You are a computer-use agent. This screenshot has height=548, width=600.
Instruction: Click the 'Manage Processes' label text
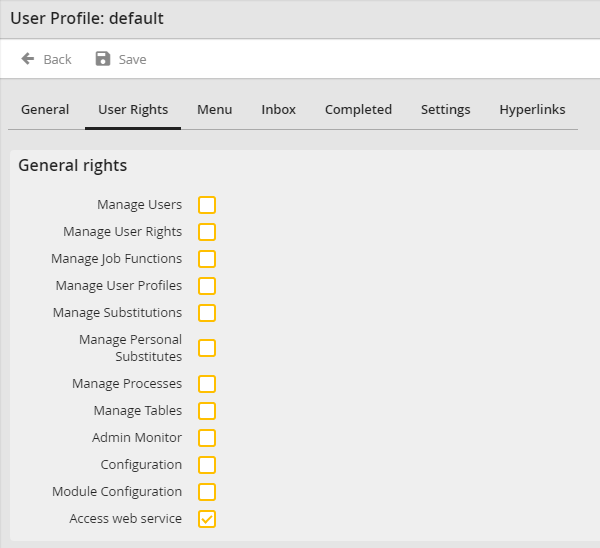127,384
